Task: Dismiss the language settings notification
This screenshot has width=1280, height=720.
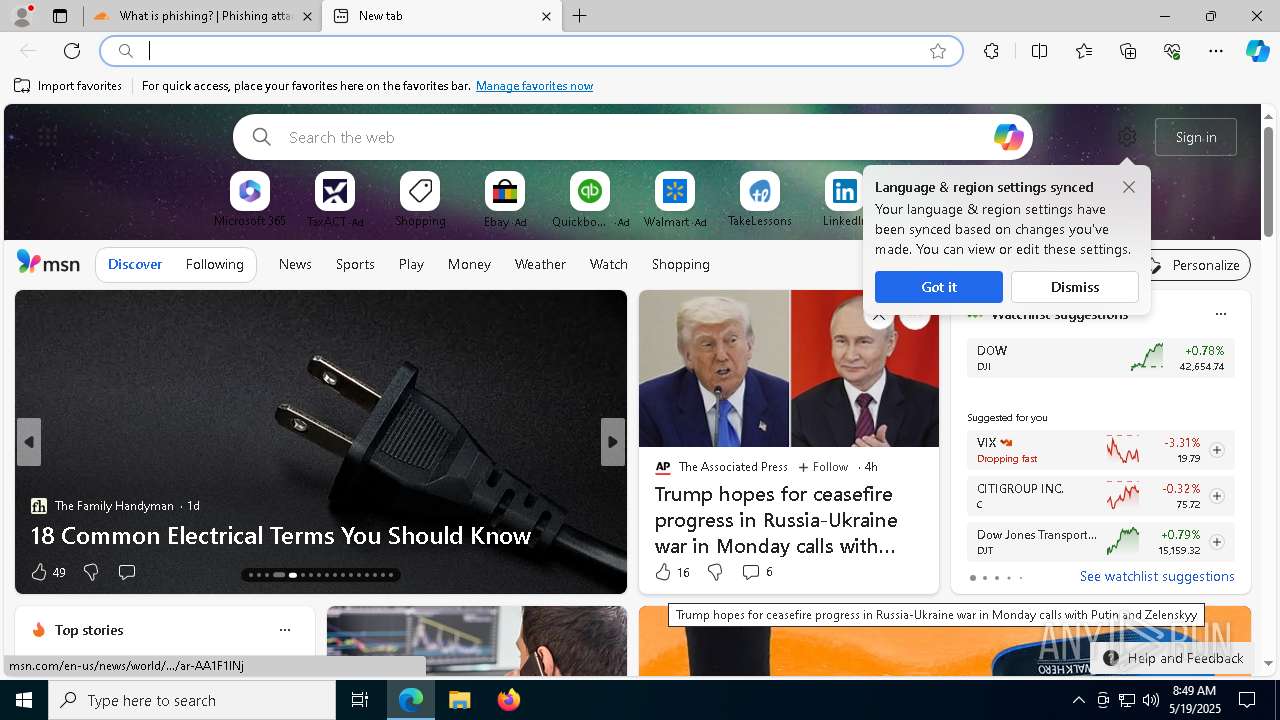Action: tap(1075, 287)
